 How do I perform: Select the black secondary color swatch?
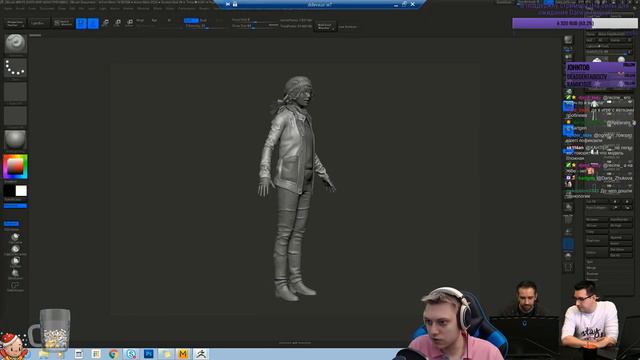pyautogui.click(x=9, y=191)
